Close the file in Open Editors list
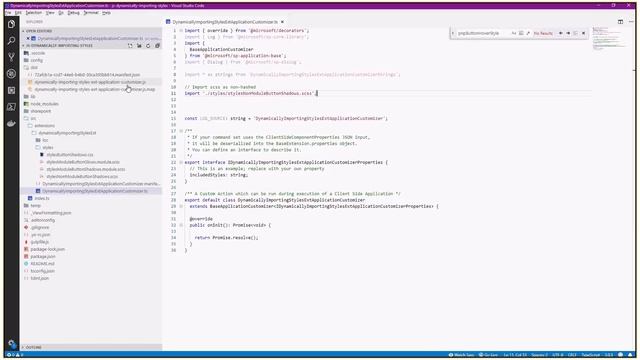Viewport: 640px width, 360px height. tap(28, 38)
